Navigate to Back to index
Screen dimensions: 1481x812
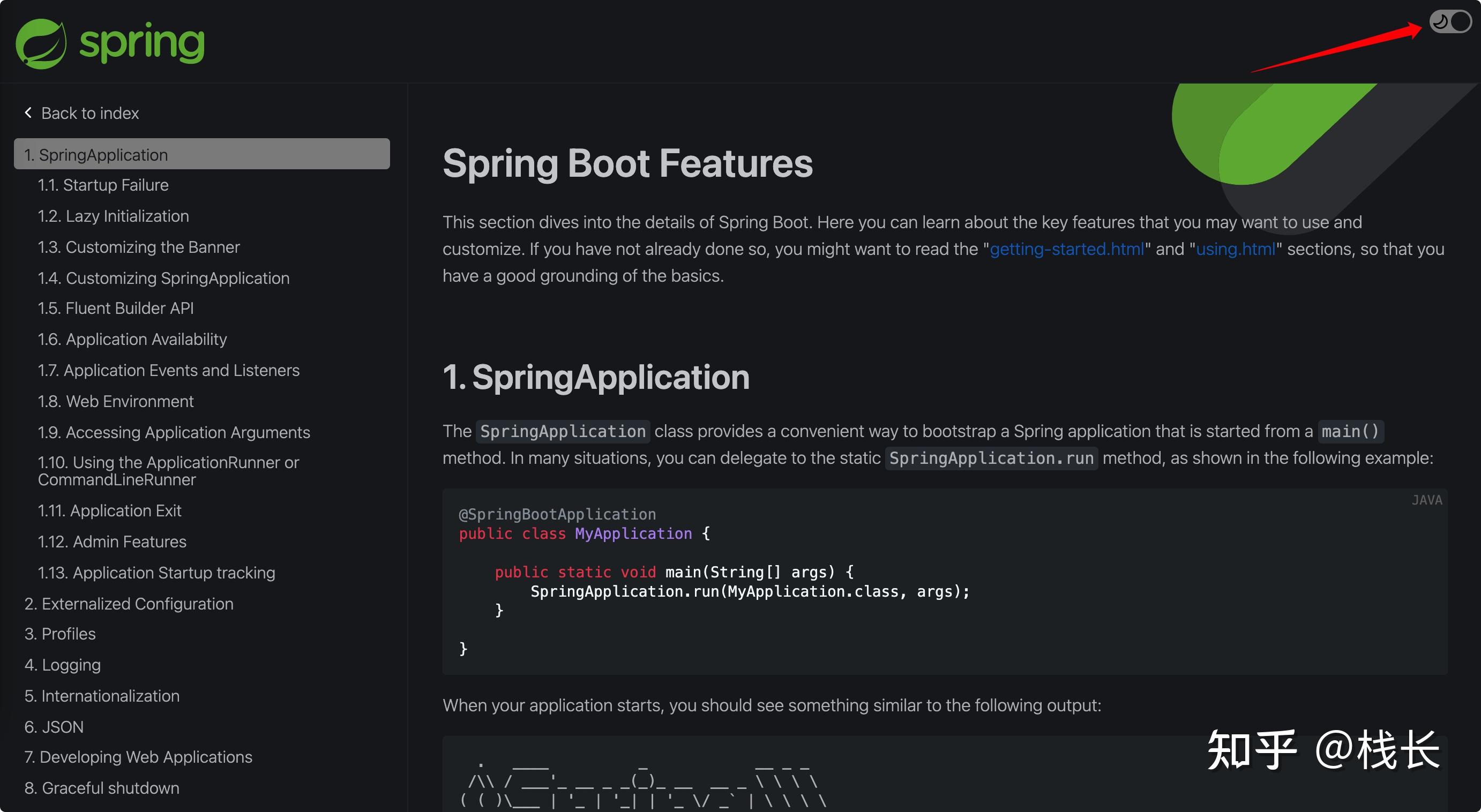tap(89, 112)
